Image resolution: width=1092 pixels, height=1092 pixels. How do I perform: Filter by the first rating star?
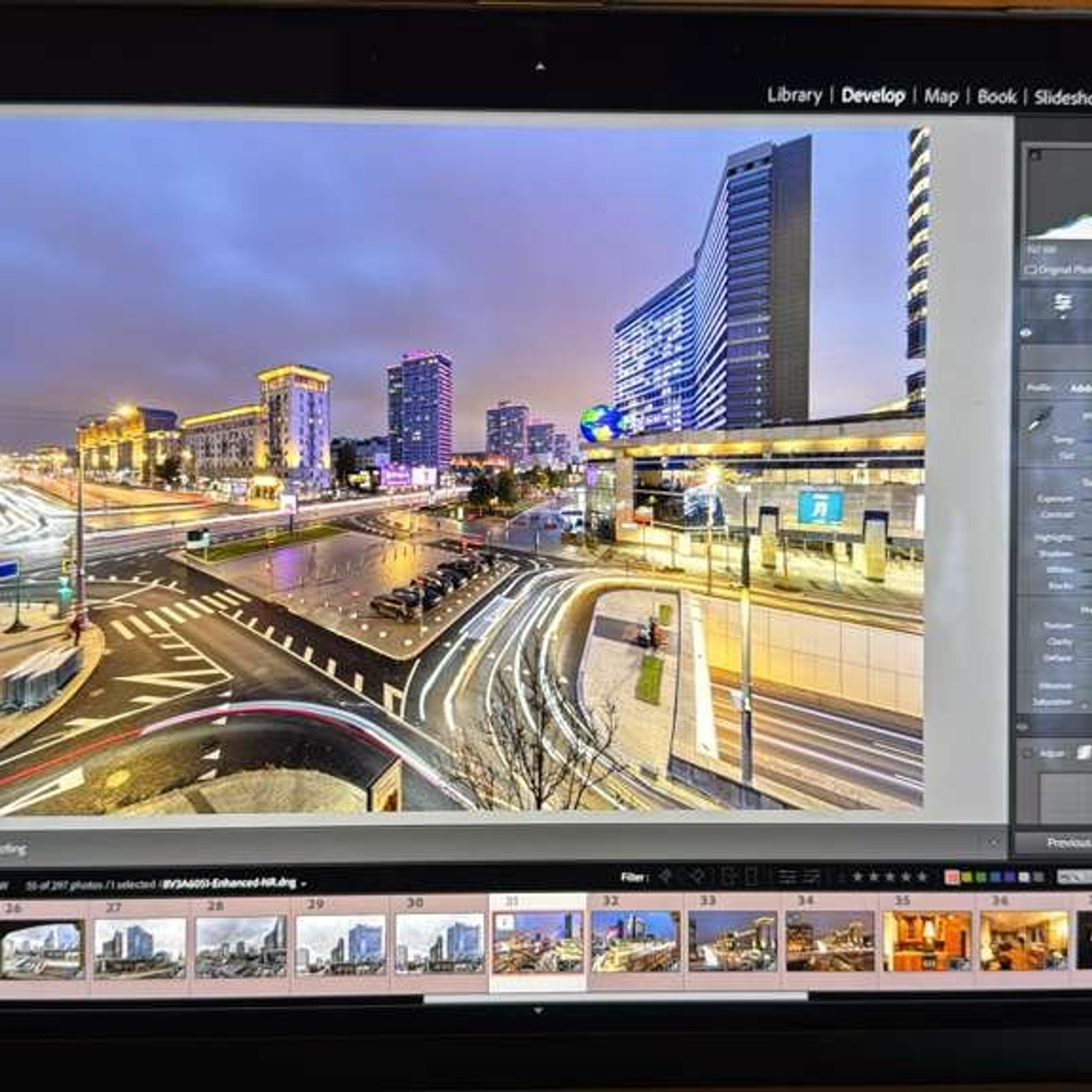click(x=857, y=876)
